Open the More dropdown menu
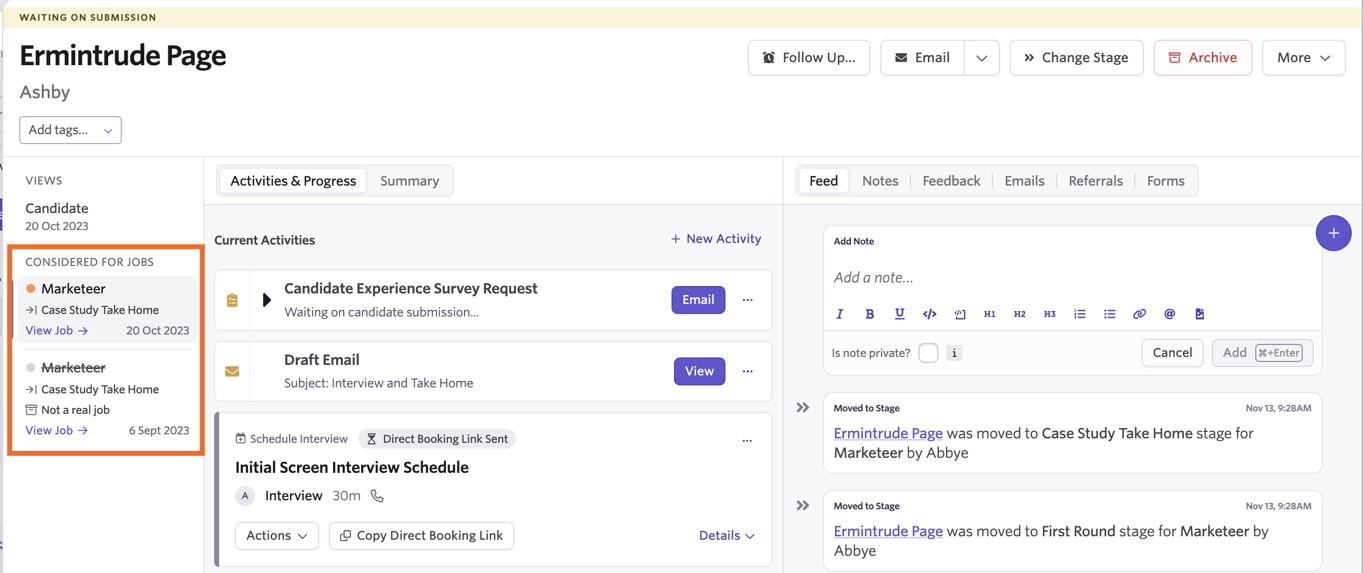 click(x=1303, y=58)
